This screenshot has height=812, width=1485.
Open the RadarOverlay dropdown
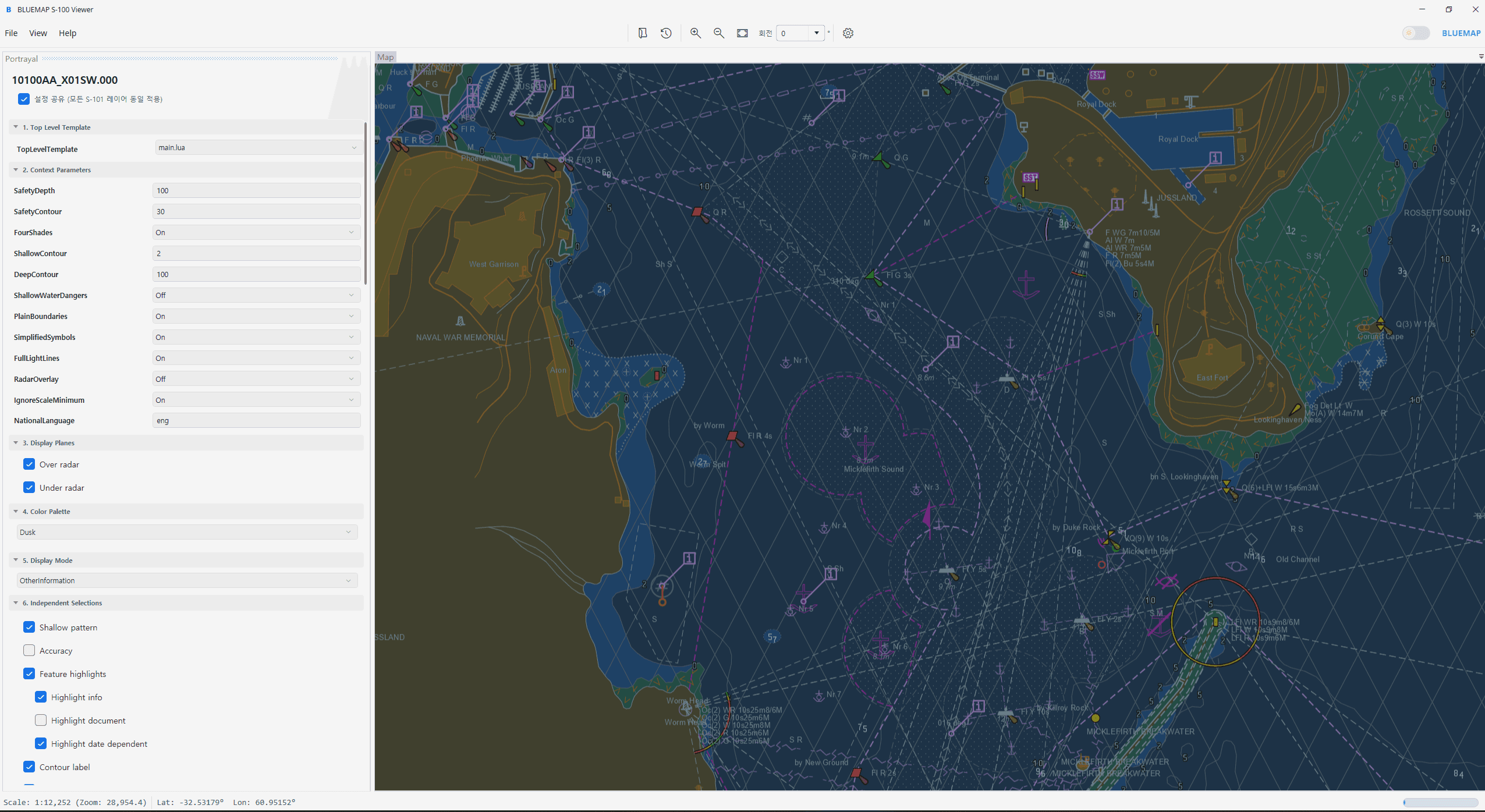coord(256,379)
